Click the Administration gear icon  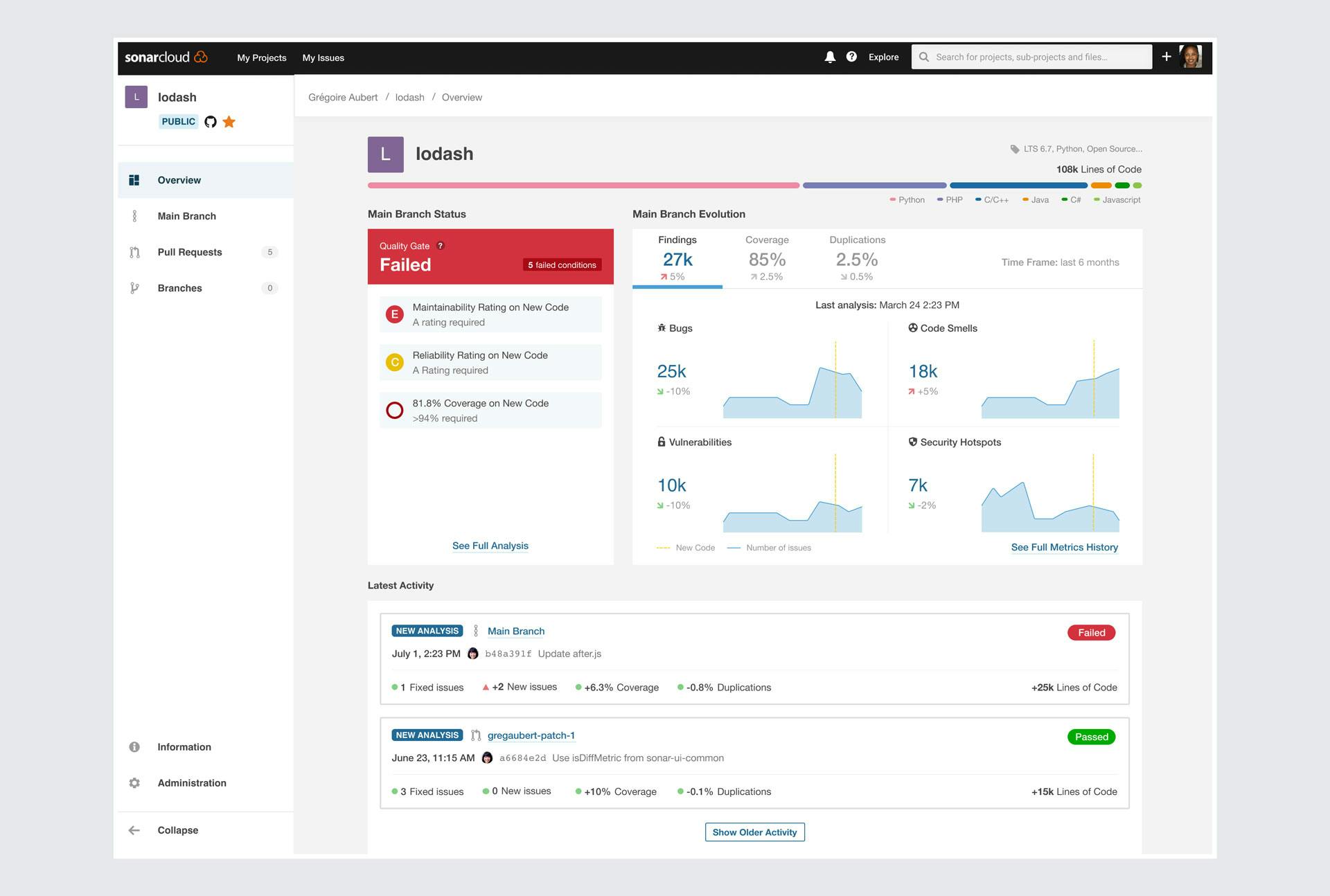(x=134, y=783)
